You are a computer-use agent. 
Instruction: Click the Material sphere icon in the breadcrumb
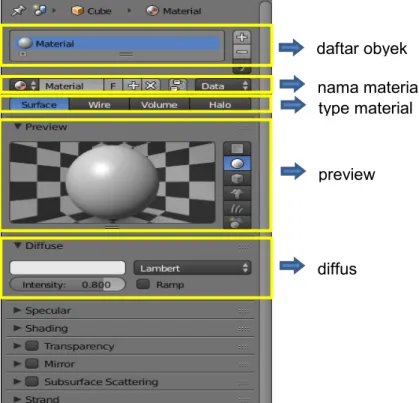pyautogui.click(x=152, y=11)
